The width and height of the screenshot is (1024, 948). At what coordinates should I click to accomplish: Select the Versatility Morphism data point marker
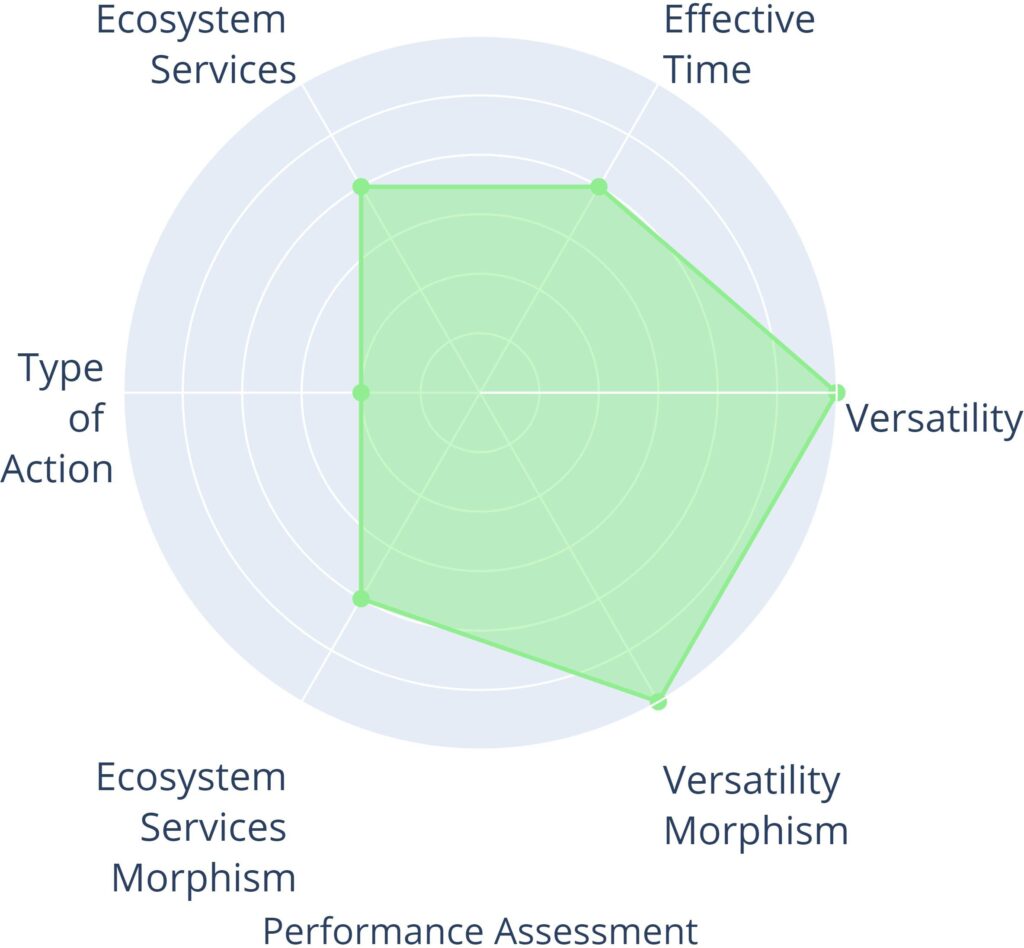click(657, 700)
